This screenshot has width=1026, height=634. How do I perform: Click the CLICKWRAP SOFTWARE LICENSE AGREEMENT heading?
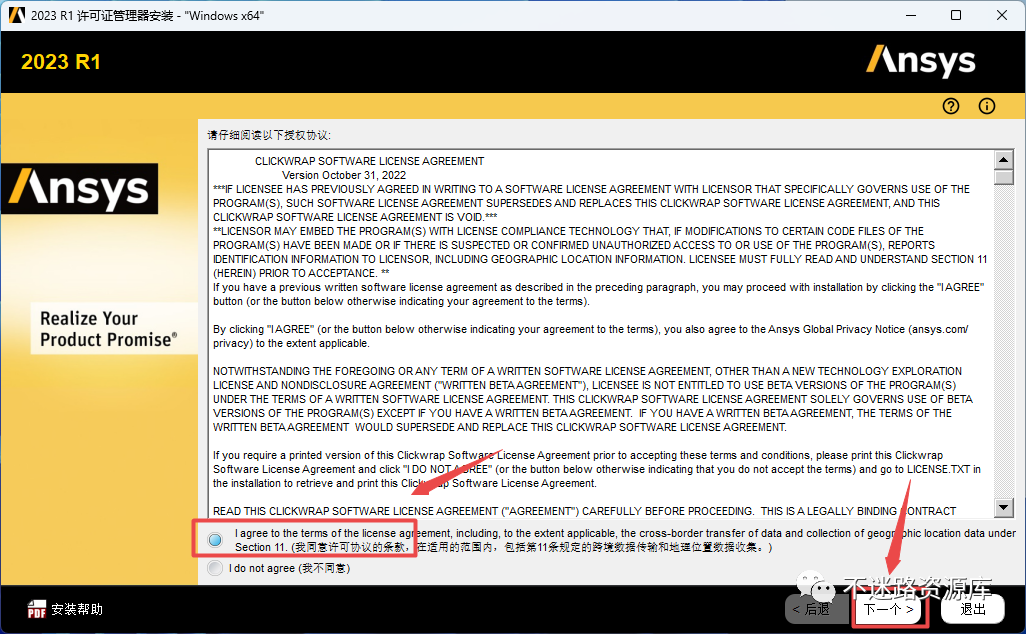[369, 161]
